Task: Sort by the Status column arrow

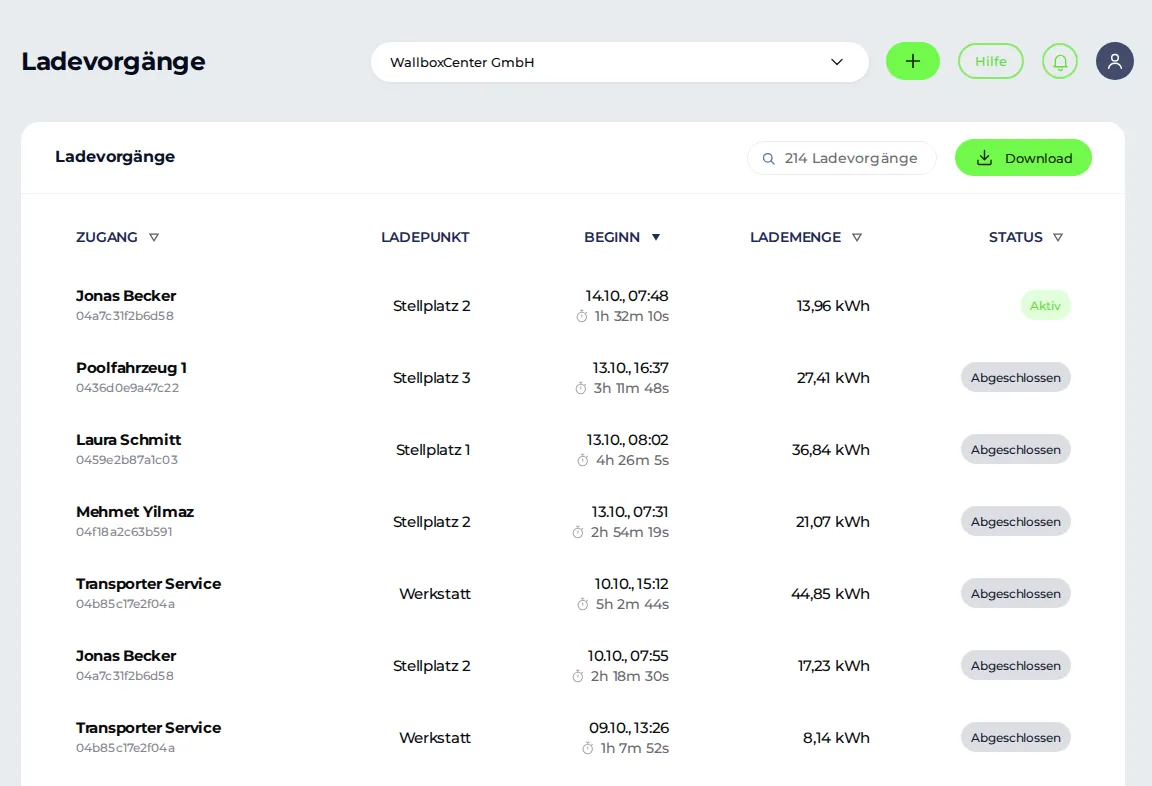Action: pos(1058,237)
